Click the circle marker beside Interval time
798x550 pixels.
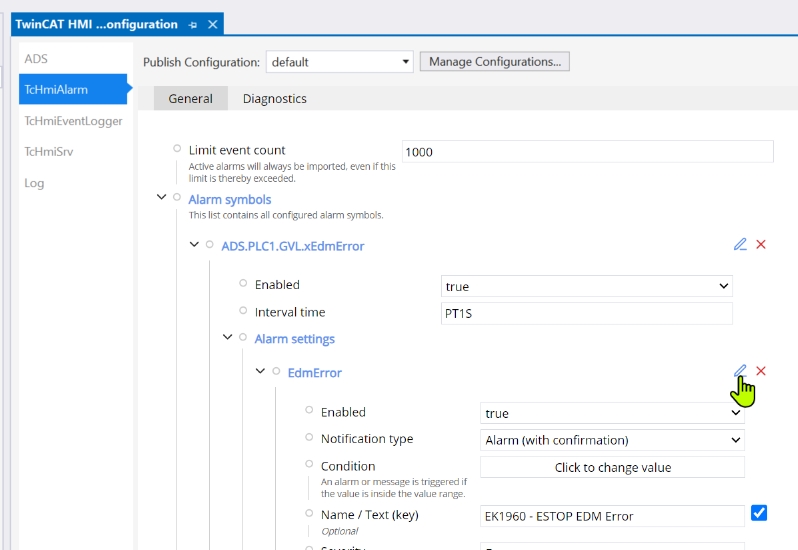click(243, 310)
